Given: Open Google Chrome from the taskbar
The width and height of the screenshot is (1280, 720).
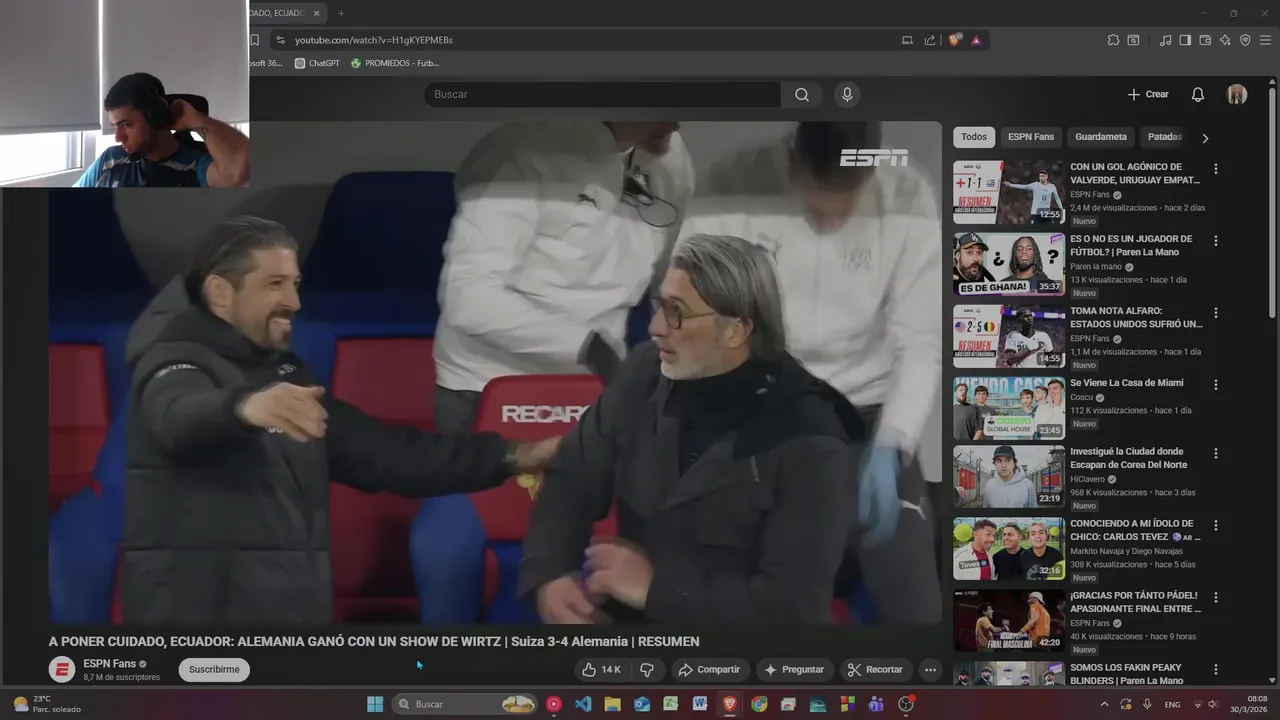Looking at the screenshot, I should pyautogui.click(x=759, y=704).
